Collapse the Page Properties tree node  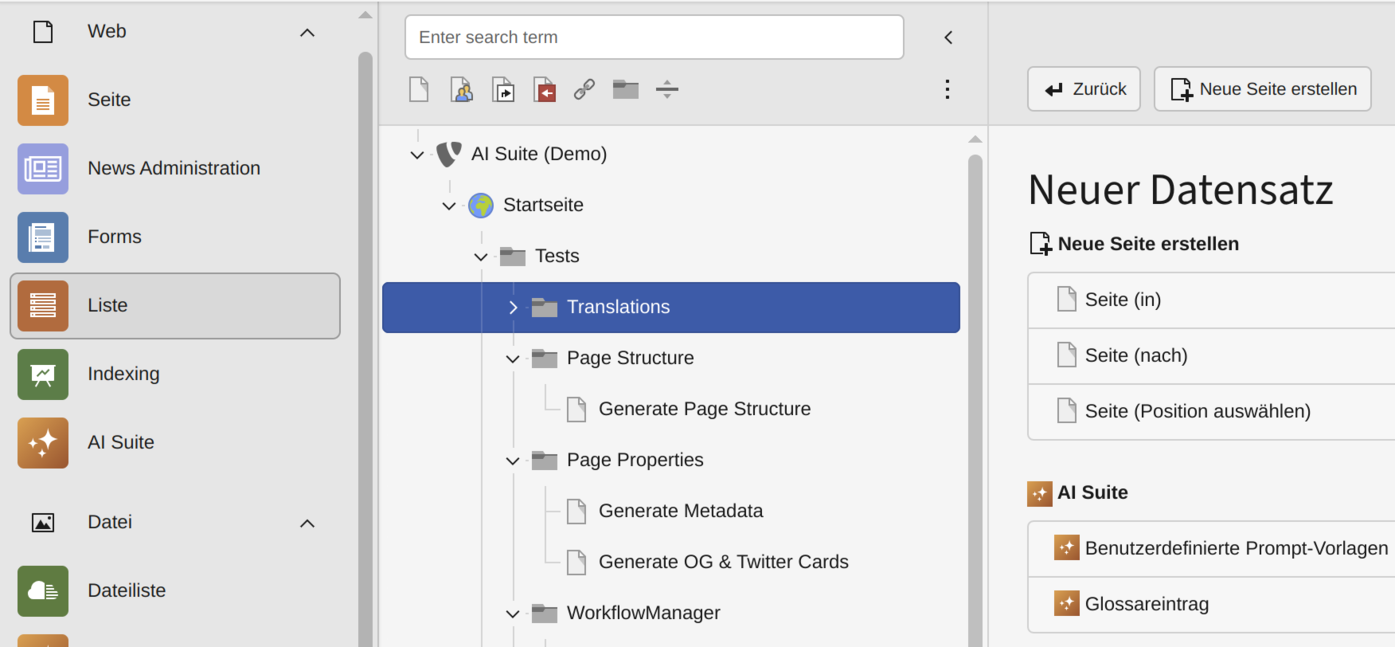513,460
